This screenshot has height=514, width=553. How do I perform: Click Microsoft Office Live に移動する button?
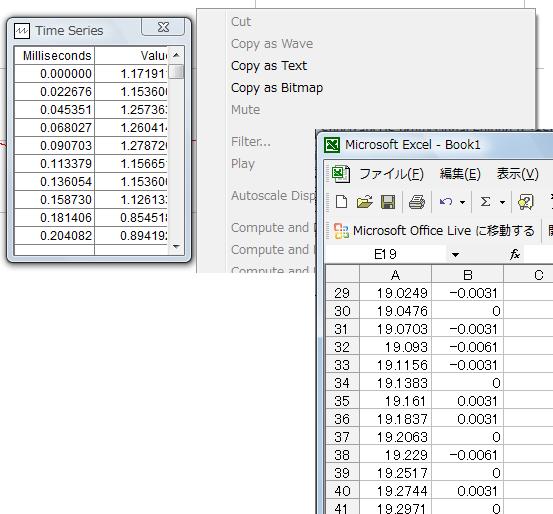[434, 231]
